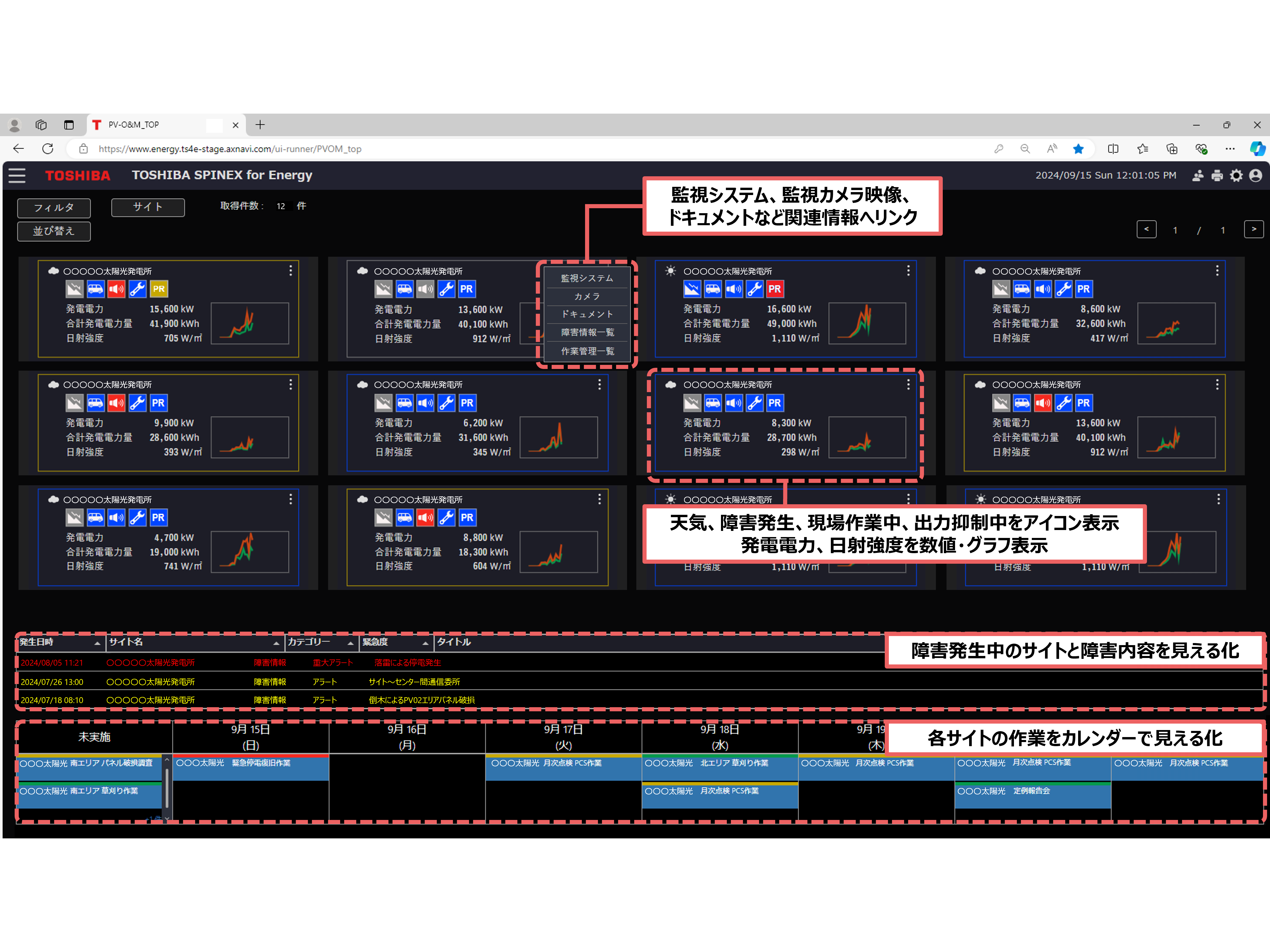The height and width of the screenshot is (952, 1270).
Task: Click the サイト button
Action: pos(148,207)
